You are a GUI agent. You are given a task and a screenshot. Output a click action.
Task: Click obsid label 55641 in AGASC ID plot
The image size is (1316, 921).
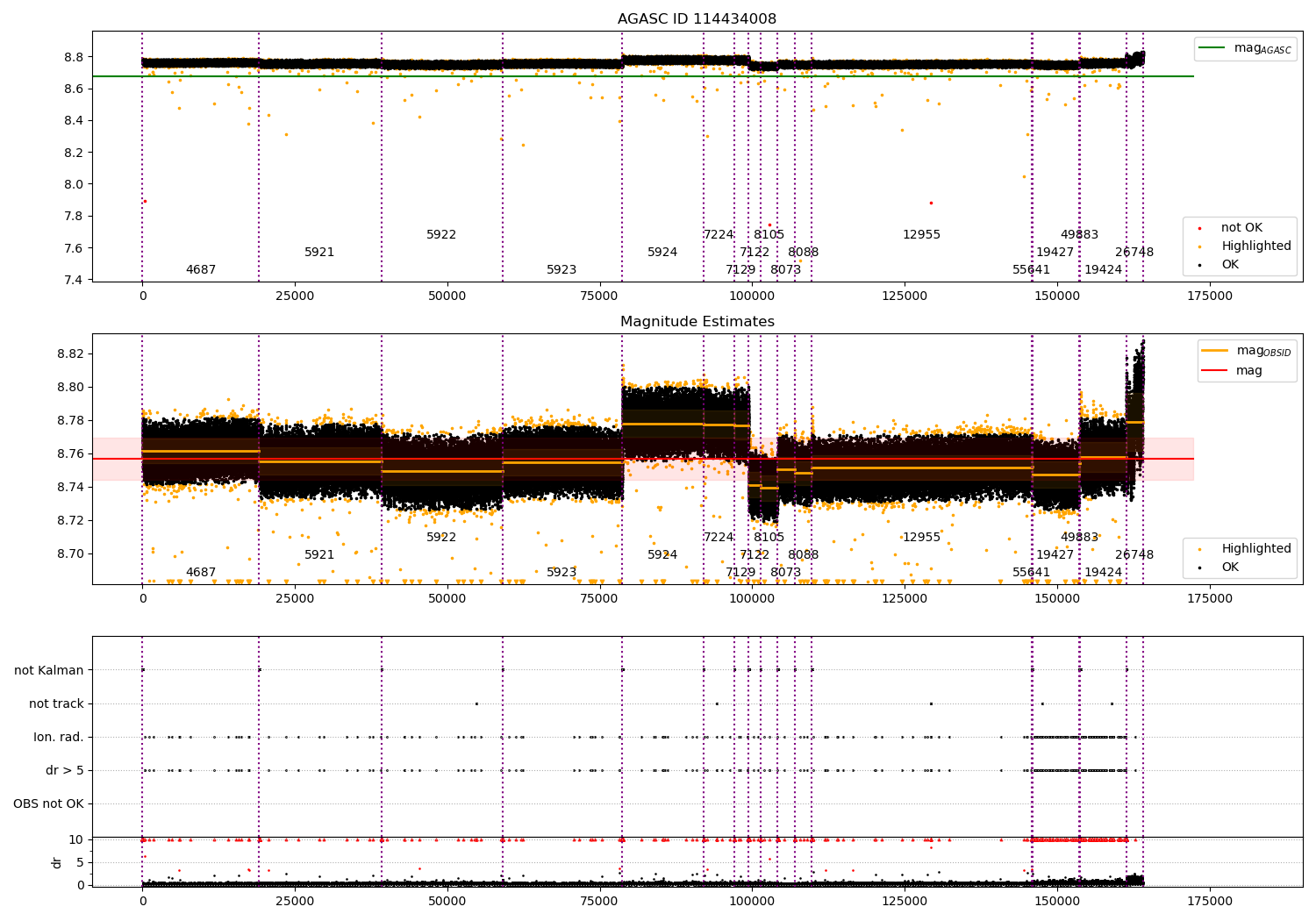(x=1031, y=270)
